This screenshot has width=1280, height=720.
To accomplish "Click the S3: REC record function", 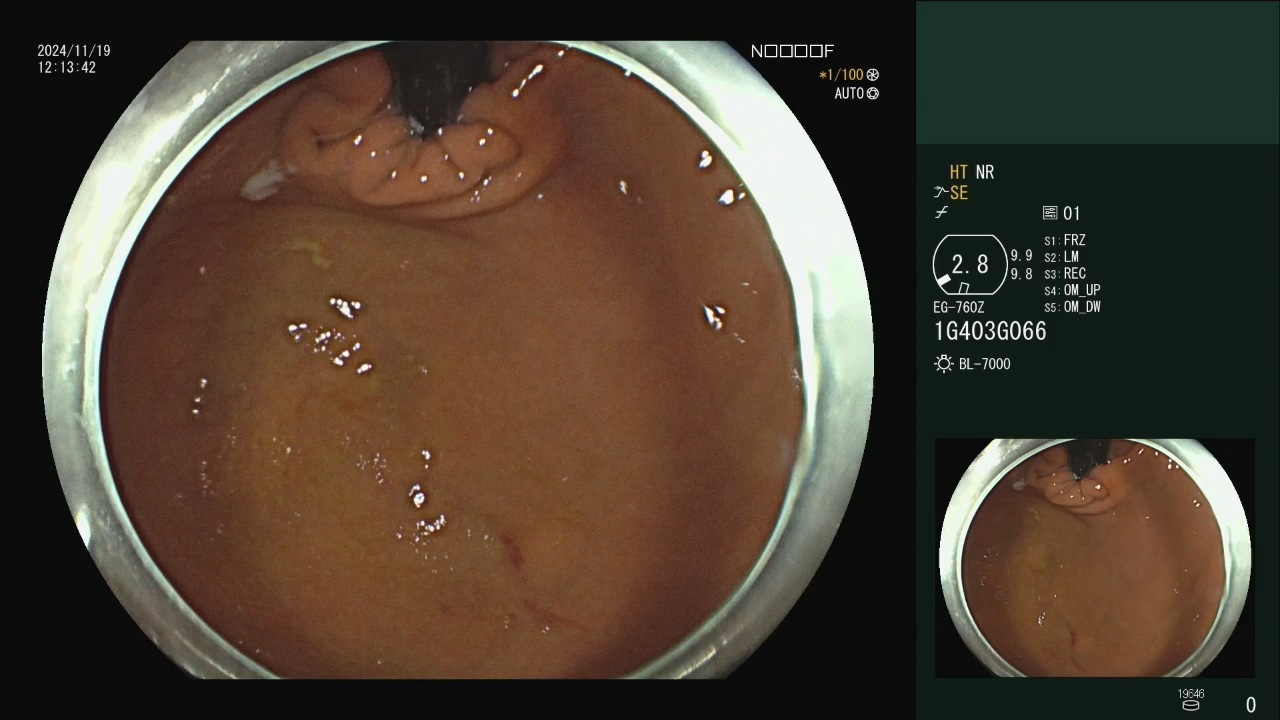I will (x=1065, y=274).
